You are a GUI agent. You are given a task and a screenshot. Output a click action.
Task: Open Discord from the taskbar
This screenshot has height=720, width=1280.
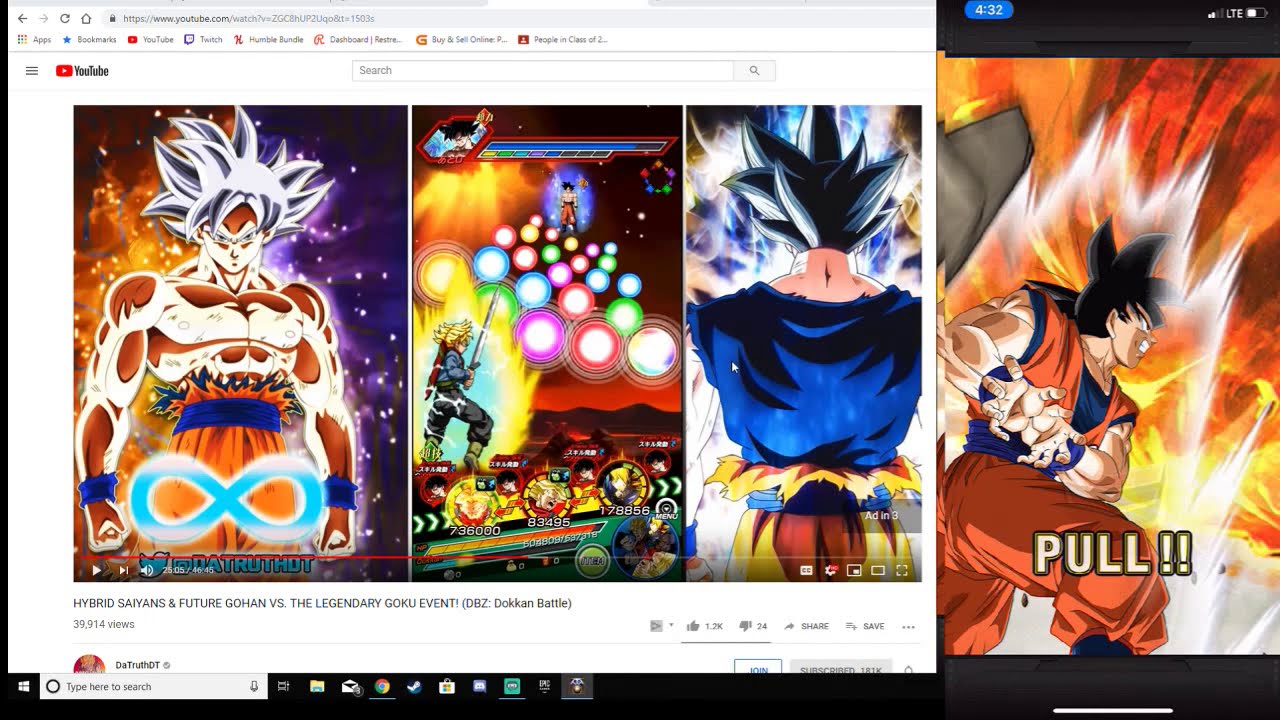tap(479, 686)
